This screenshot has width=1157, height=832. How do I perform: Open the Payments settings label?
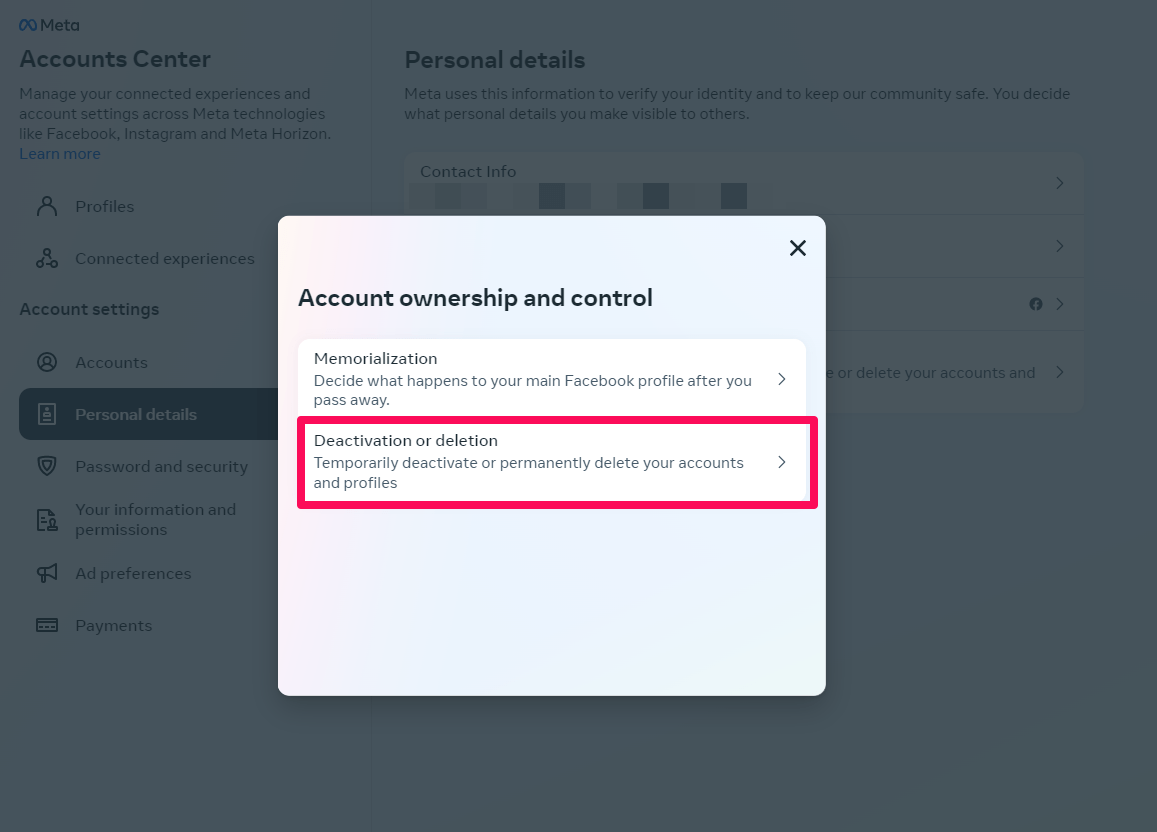click(114, 626)
